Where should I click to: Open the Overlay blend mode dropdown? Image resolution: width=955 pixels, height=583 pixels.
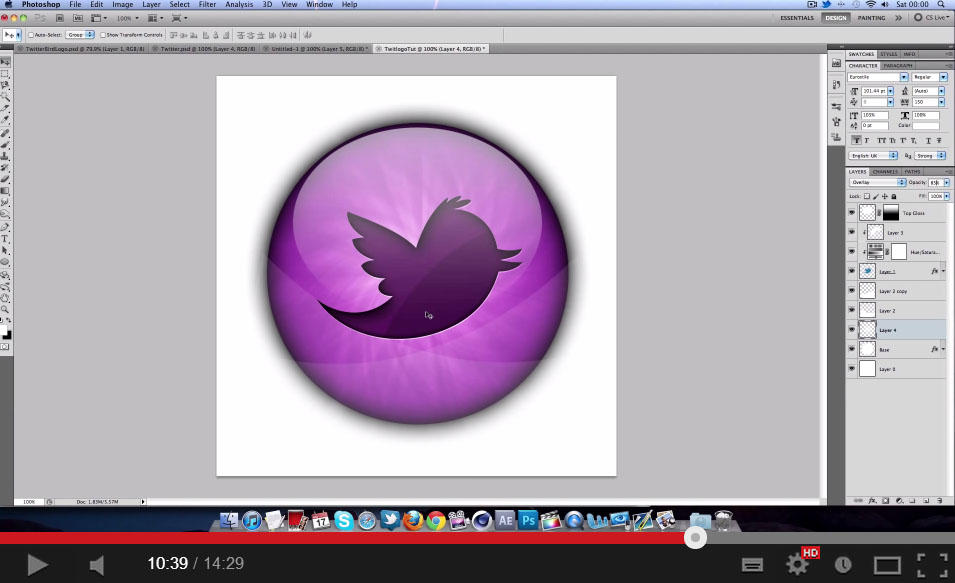[x=877, y=183]
